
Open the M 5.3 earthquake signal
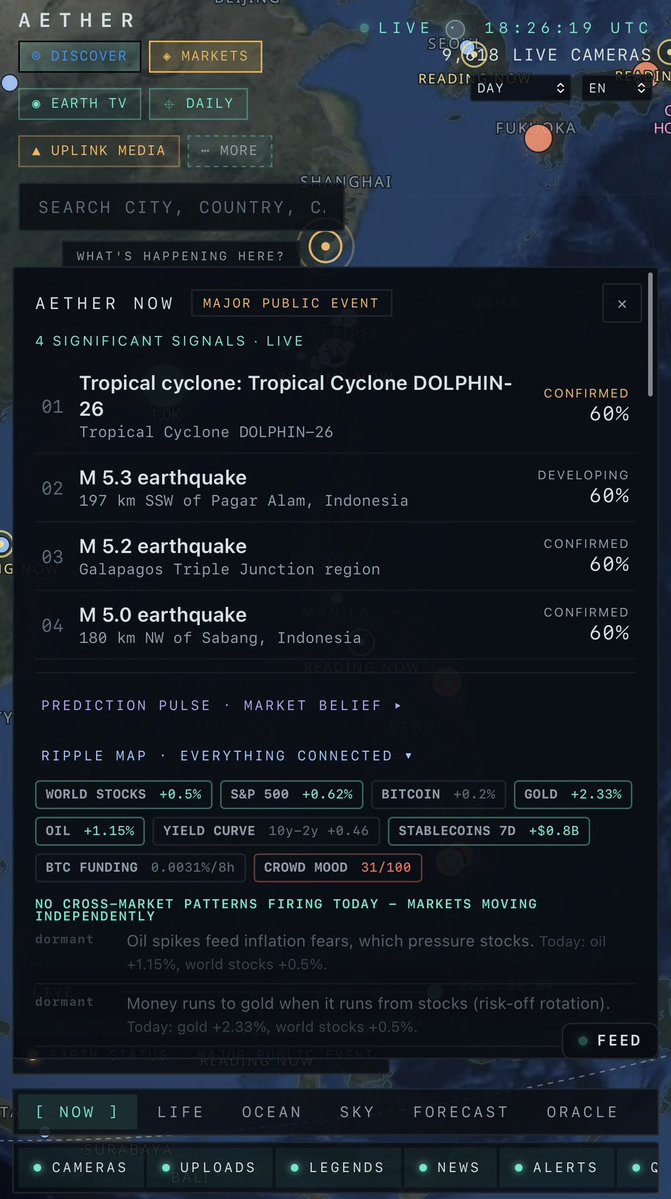[335, 488]
